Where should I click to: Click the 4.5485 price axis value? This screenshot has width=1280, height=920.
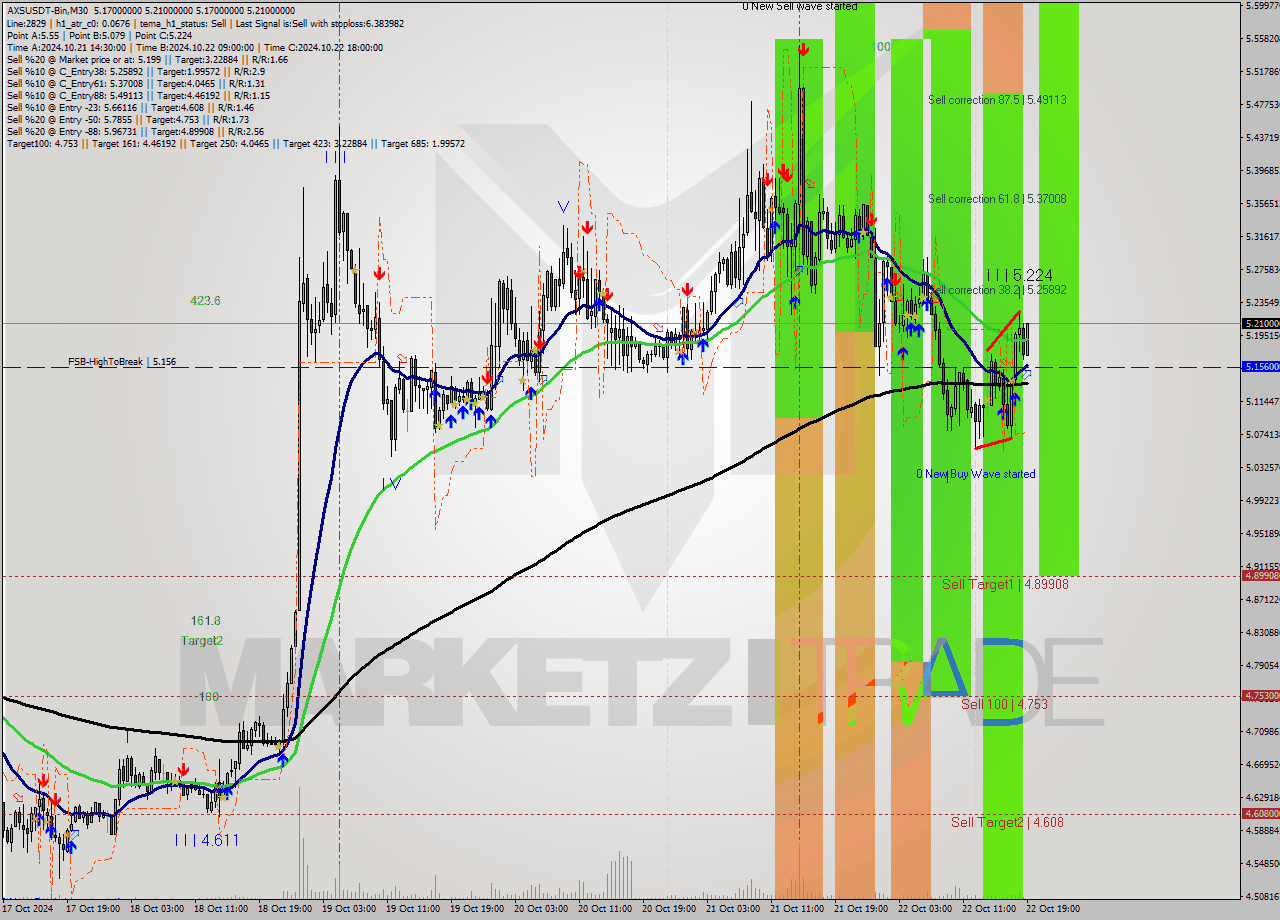point(1261,863)
